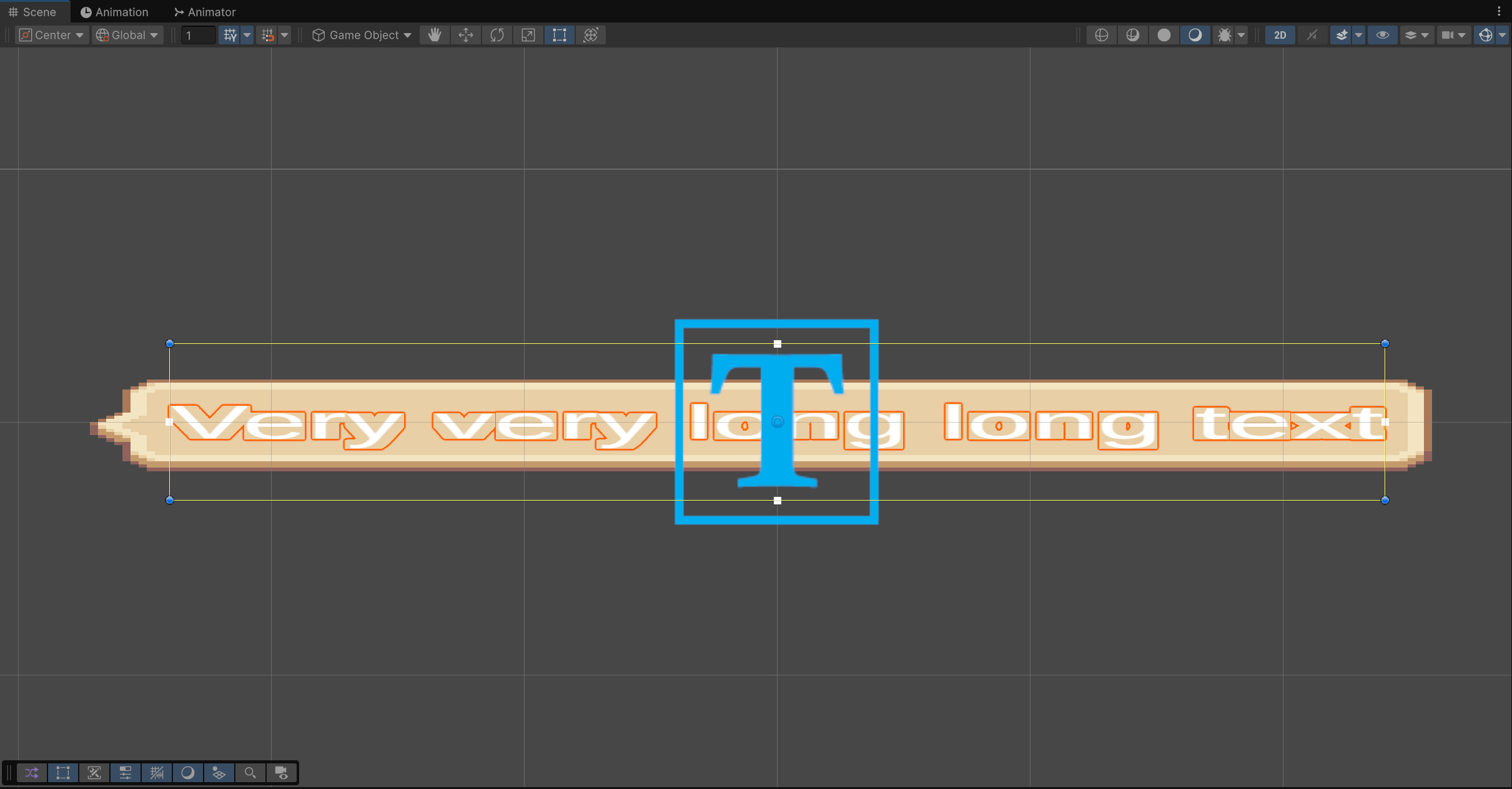1512x789 pixels.
Task: Click the magnifier search icon in bottom overlay
Action: pos(250,773)
